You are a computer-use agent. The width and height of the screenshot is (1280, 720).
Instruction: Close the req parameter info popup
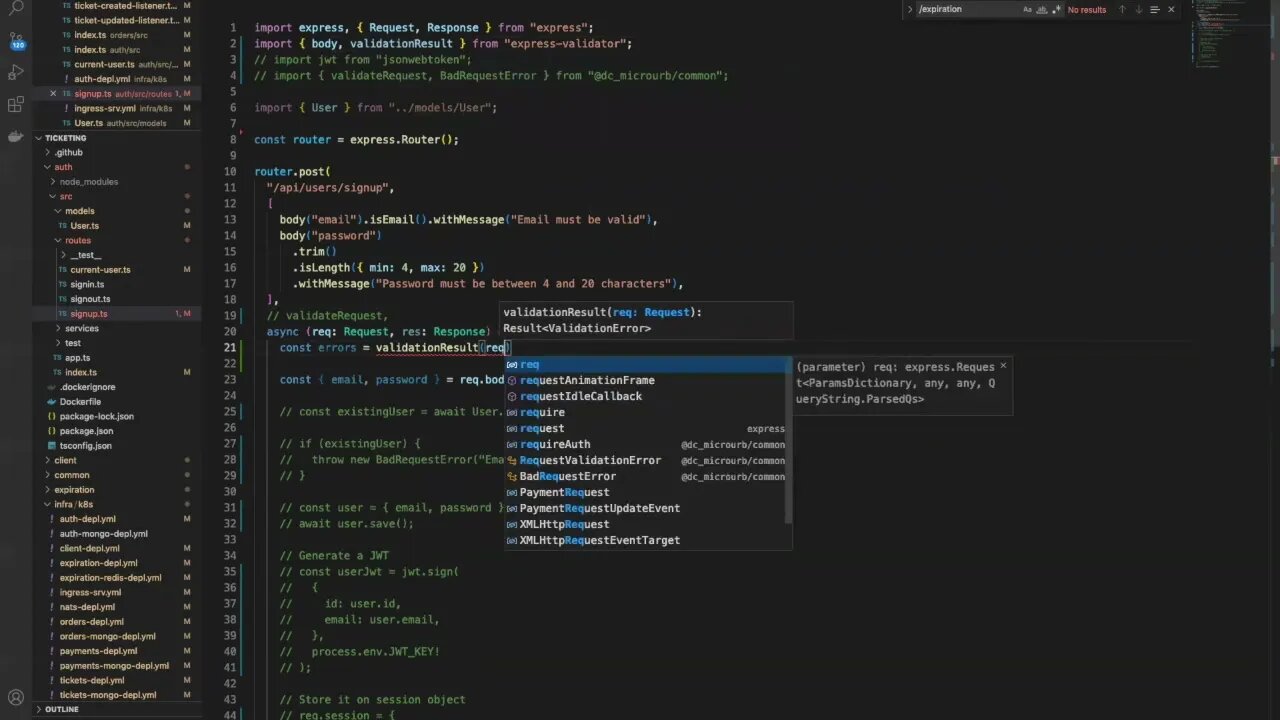pos(1003,366)
